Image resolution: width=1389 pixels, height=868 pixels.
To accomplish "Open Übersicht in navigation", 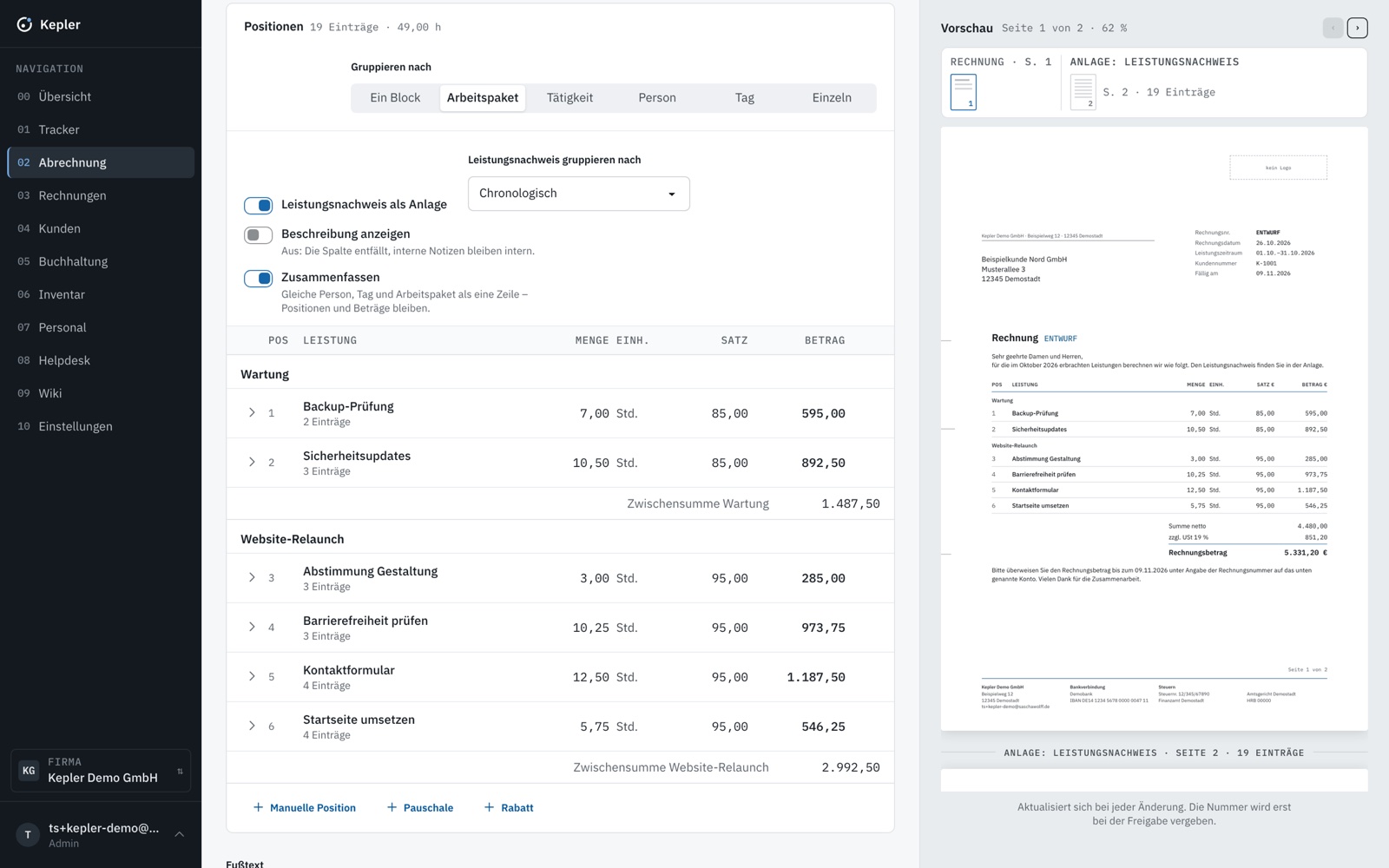I will point(101,96).
